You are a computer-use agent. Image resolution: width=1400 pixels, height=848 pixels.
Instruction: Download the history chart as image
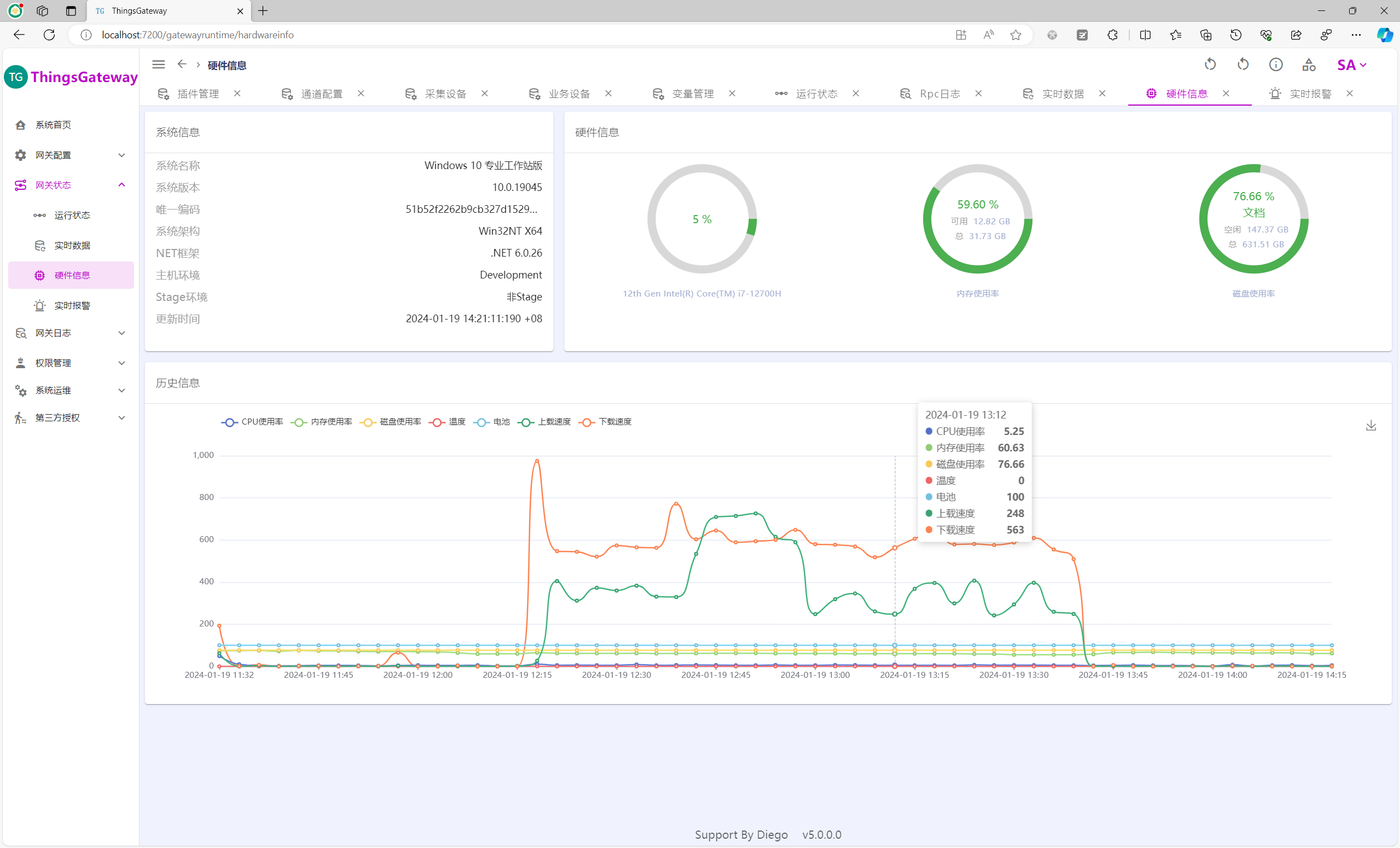(1370, 426)
